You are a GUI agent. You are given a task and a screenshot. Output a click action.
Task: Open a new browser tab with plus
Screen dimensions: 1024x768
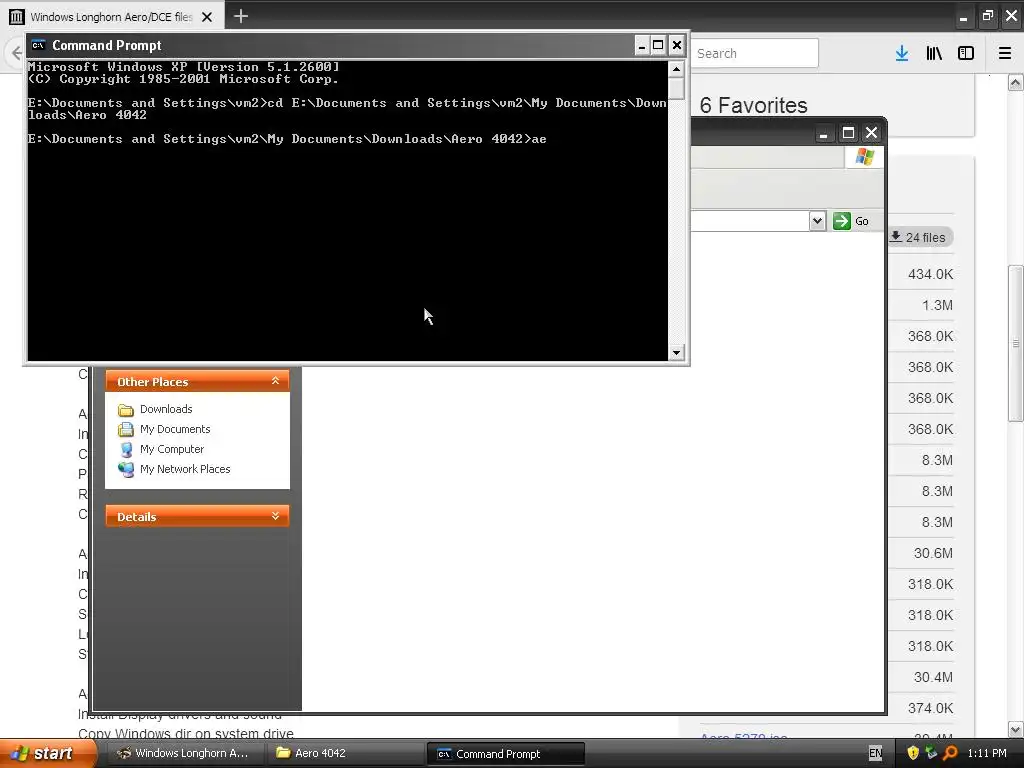point(241,16)
